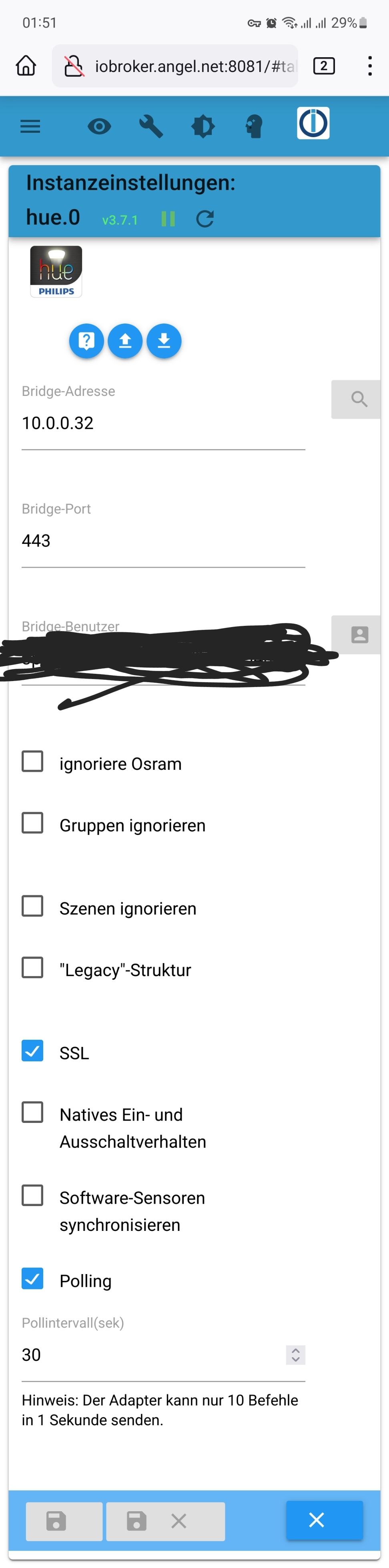Open the browser three-dot menu

[x=369, y=66]
